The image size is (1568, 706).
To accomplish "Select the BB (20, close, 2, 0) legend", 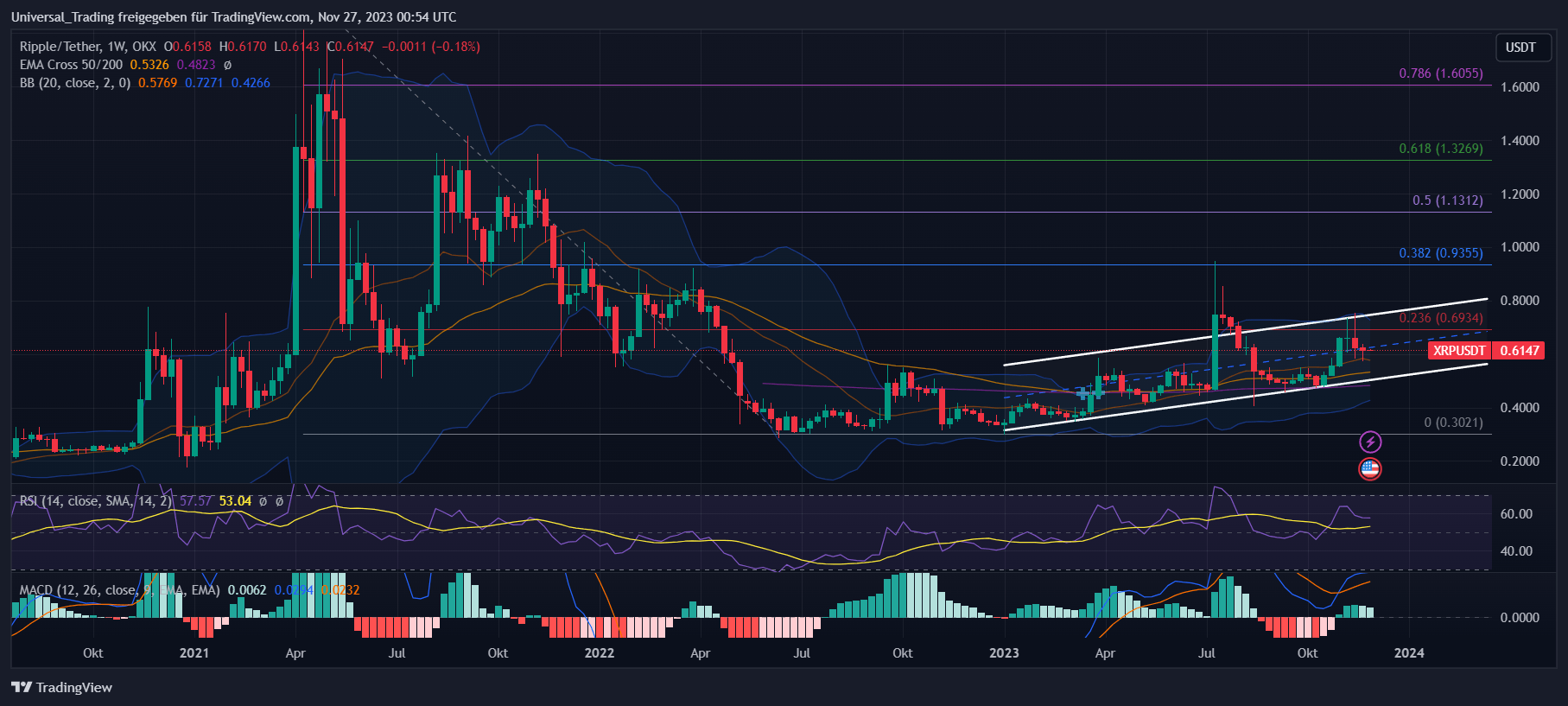I will (75, 83).
